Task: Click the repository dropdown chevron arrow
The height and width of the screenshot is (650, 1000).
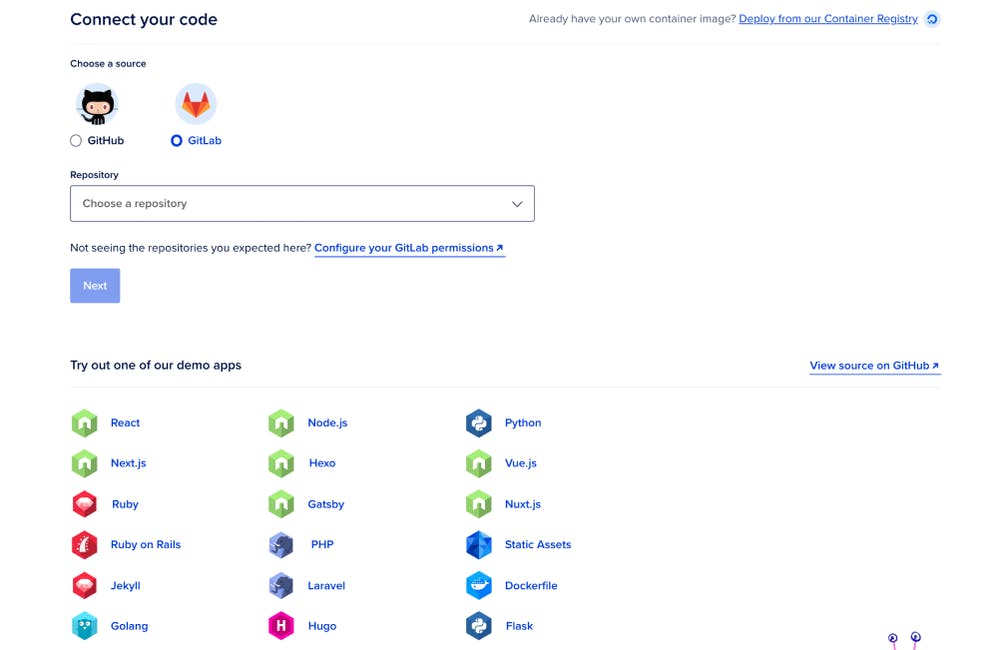Action: [x=517, y=204]
